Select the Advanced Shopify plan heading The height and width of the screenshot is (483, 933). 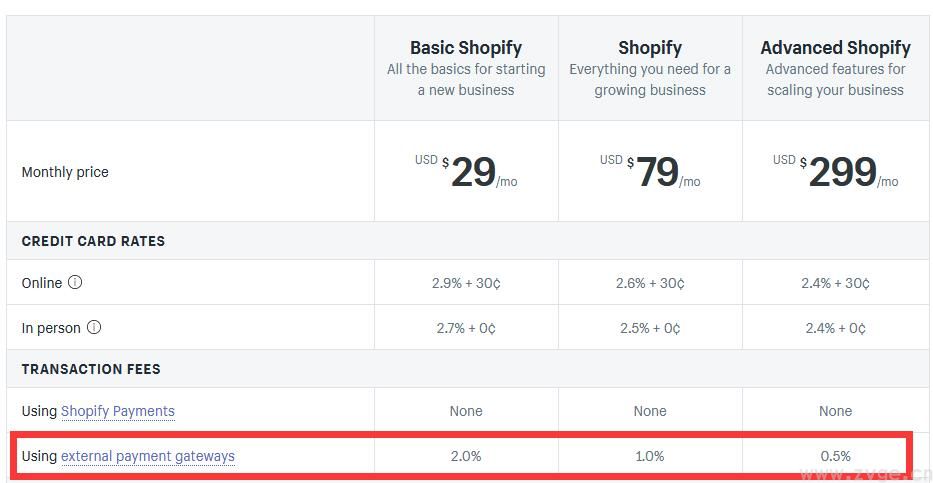[x=835, y=47]
